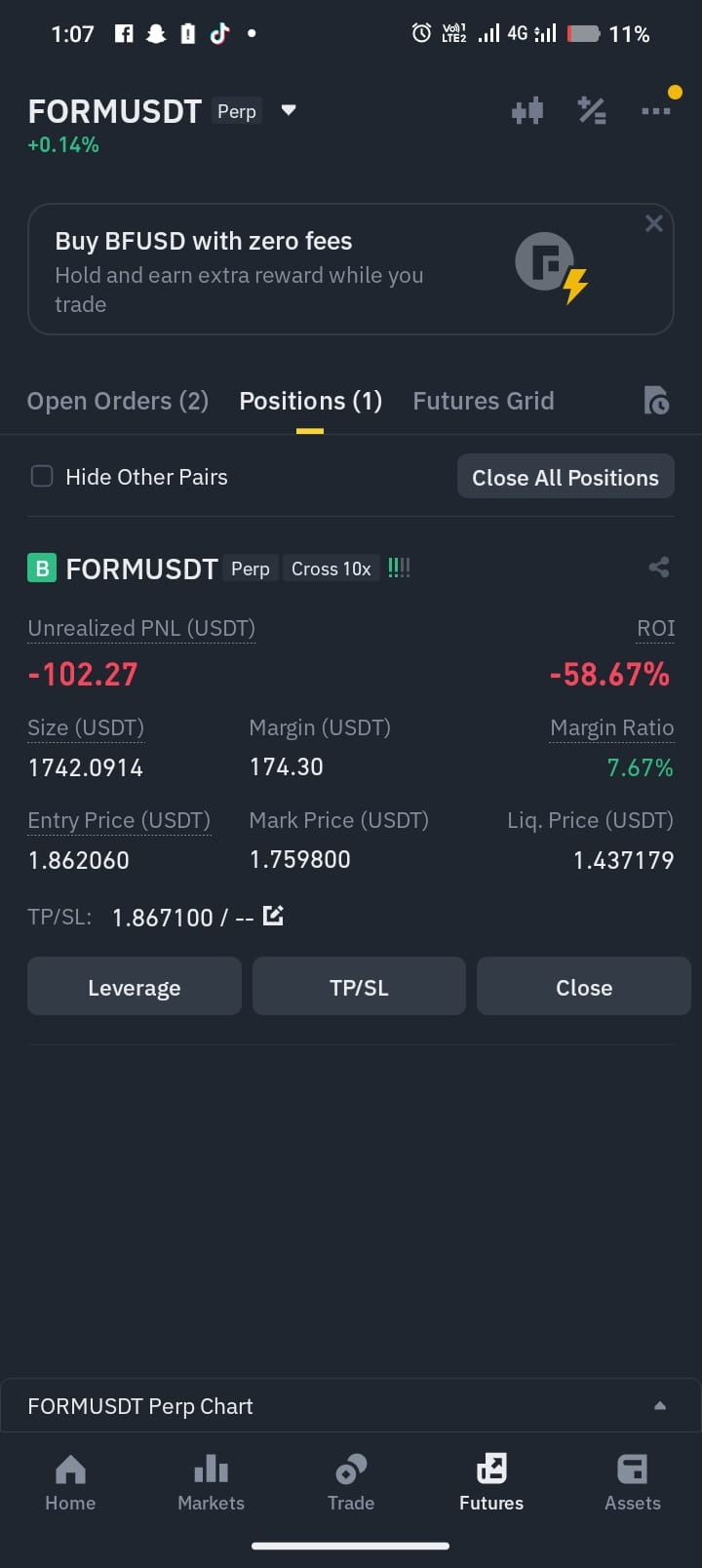702x1568 pixels.
Task: Expand the FORMUSDT pair selector arrow
Action: [x=289, y=110]
